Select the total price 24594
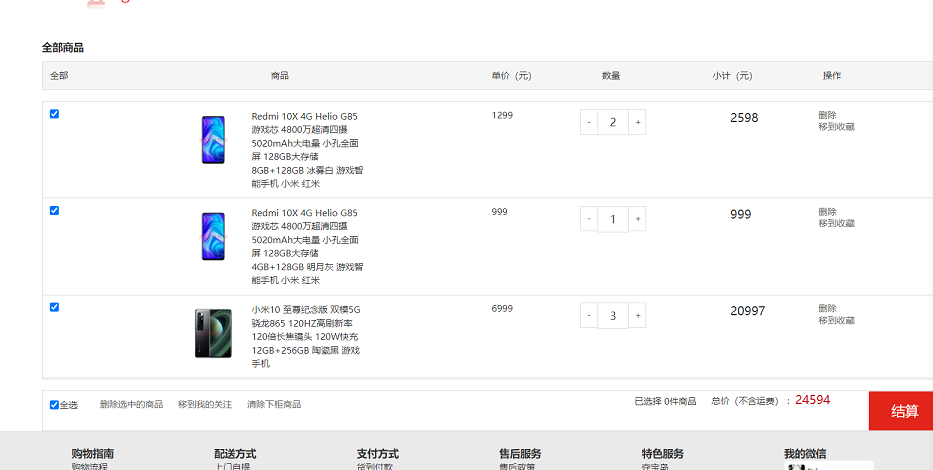 coord(812,400)
